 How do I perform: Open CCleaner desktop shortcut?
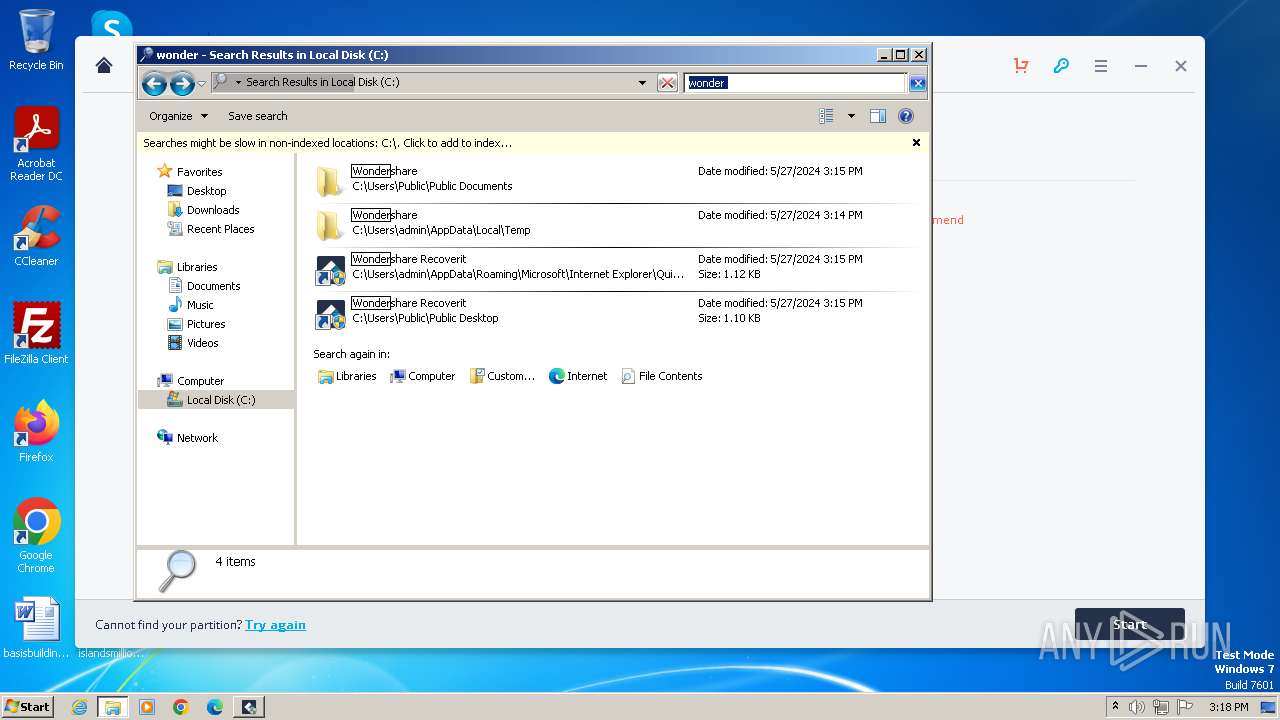click(36, 236)
